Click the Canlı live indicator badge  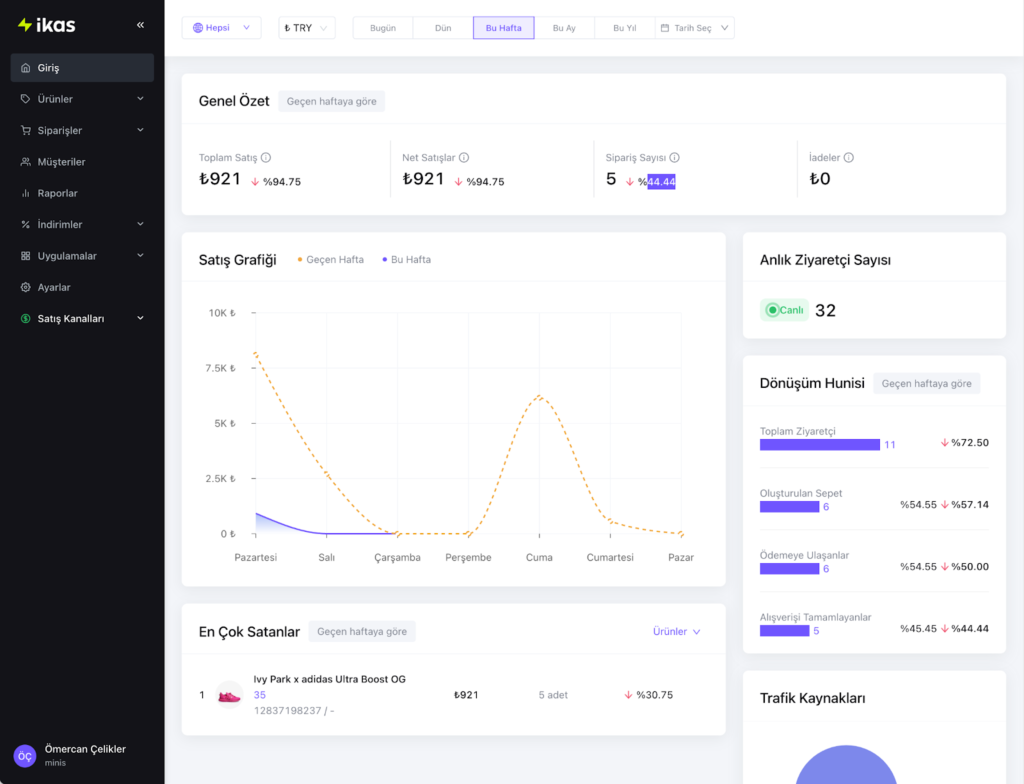tap(784, 310)
